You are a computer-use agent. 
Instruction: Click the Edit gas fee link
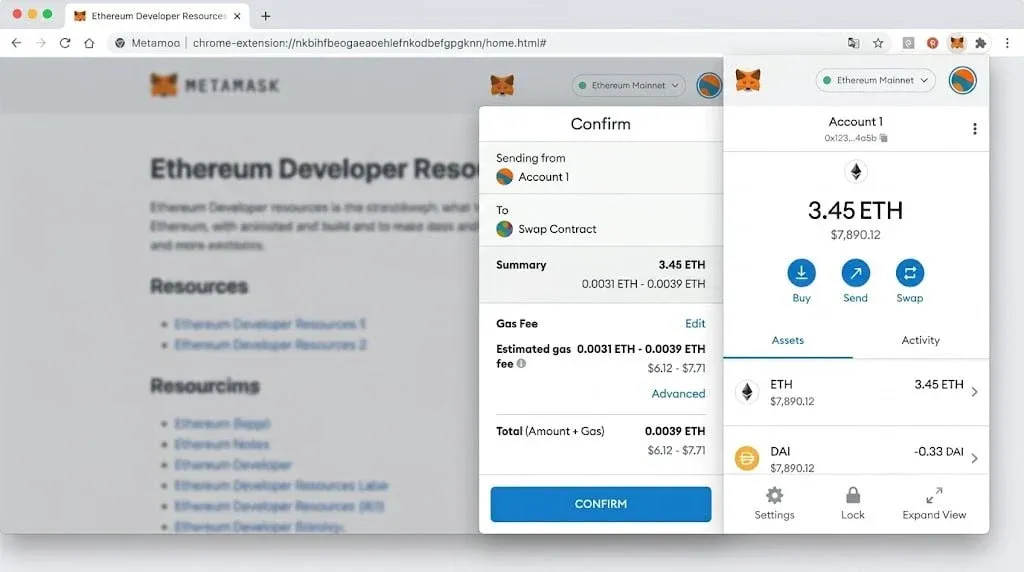(x=695, y=323)
